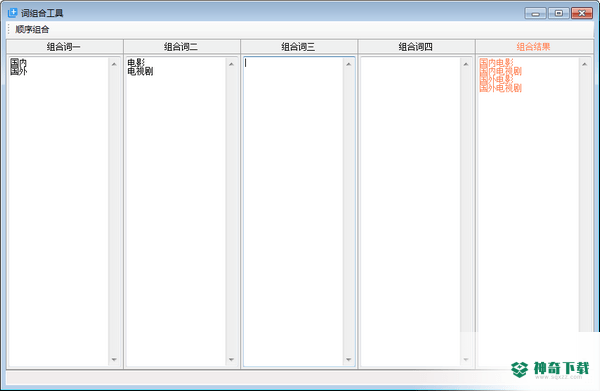600x391 pixels.
Task: Click the 组合词二 column header
Action: point(181,47)
